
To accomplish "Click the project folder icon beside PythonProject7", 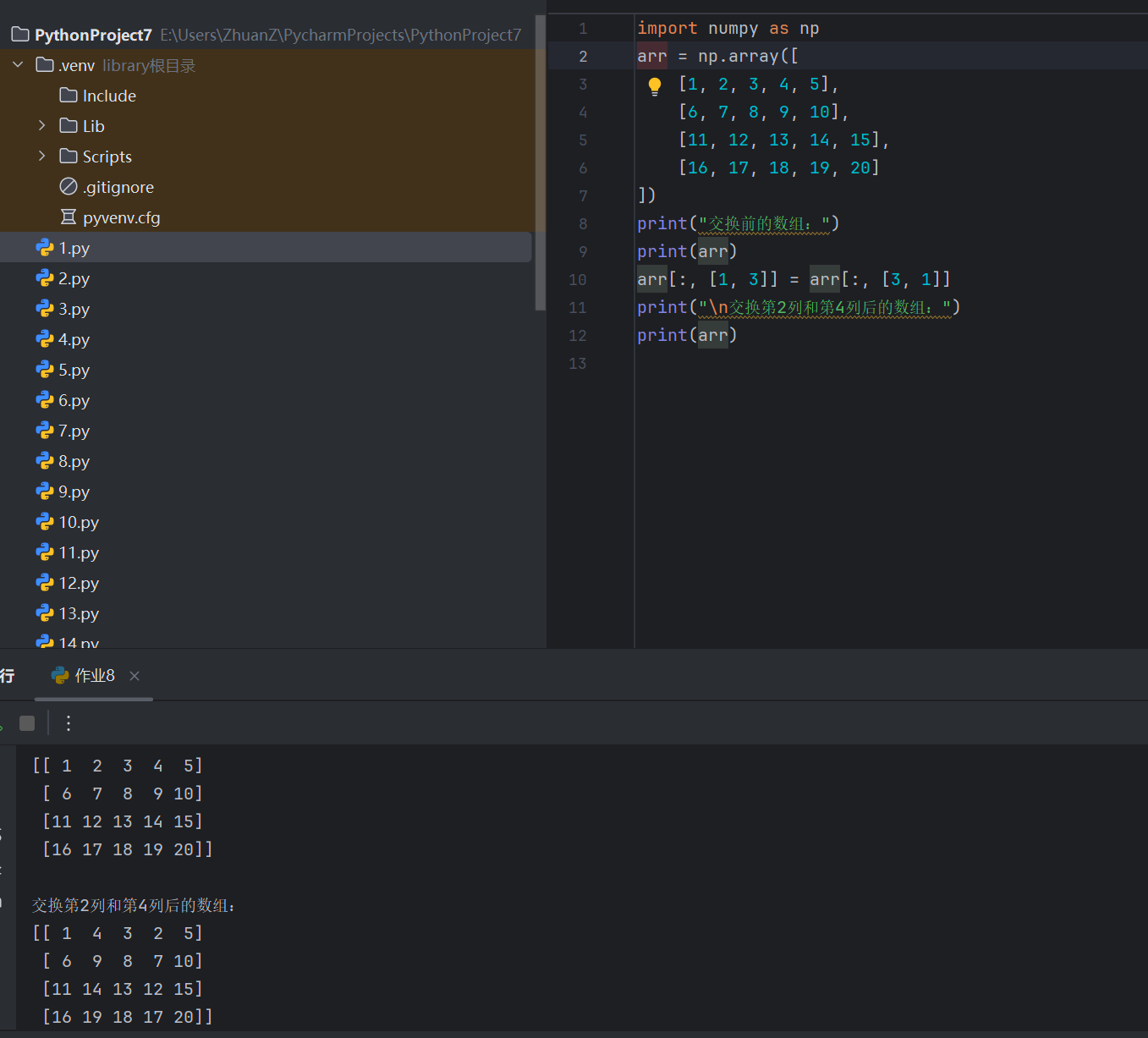I will click(19, 34).
